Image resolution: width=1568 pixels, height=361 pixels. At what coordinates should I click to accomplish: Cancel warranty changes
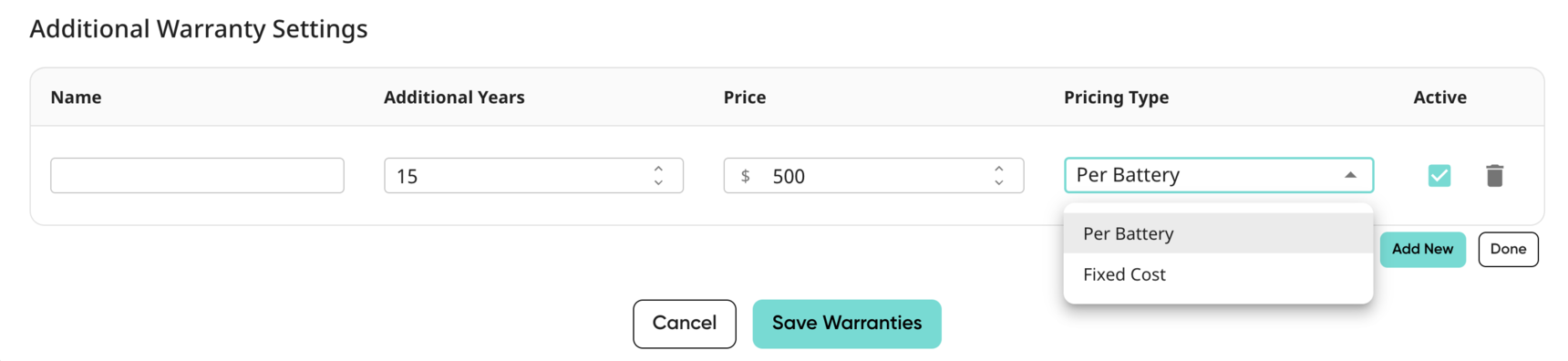click(685, 324)
